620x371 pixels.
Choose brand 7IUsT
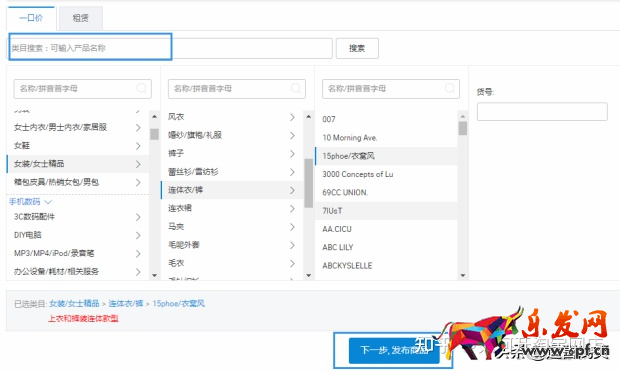point(386,211)
